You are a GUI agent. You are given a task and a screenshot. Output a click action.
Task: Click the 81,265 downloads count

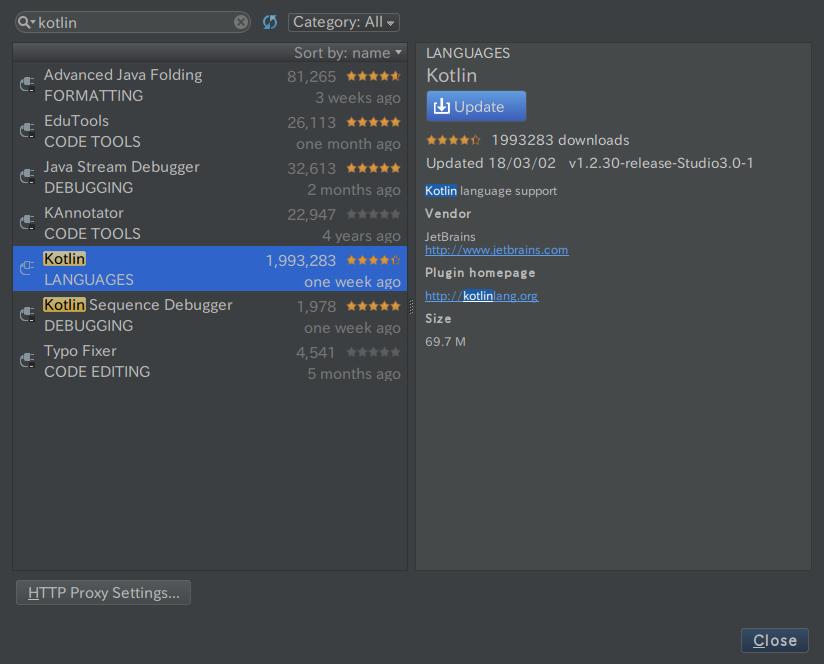tap(311, 77)
